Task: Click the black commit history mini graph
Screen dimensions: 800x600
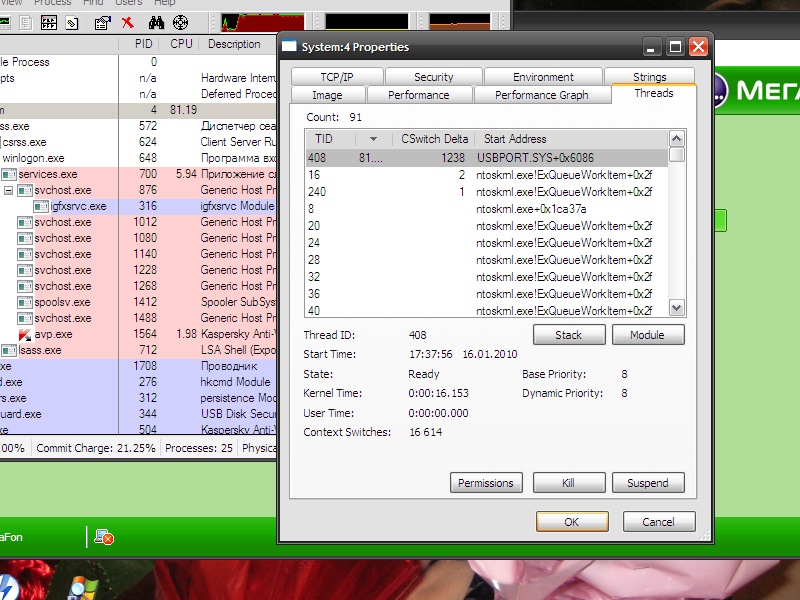Action: pos(367,22)
